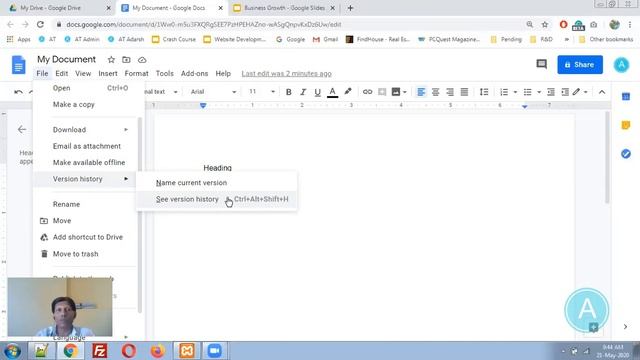Open the highlight color marker tool
The width and height of the screenshot is (640, 360).
(348, 91)
